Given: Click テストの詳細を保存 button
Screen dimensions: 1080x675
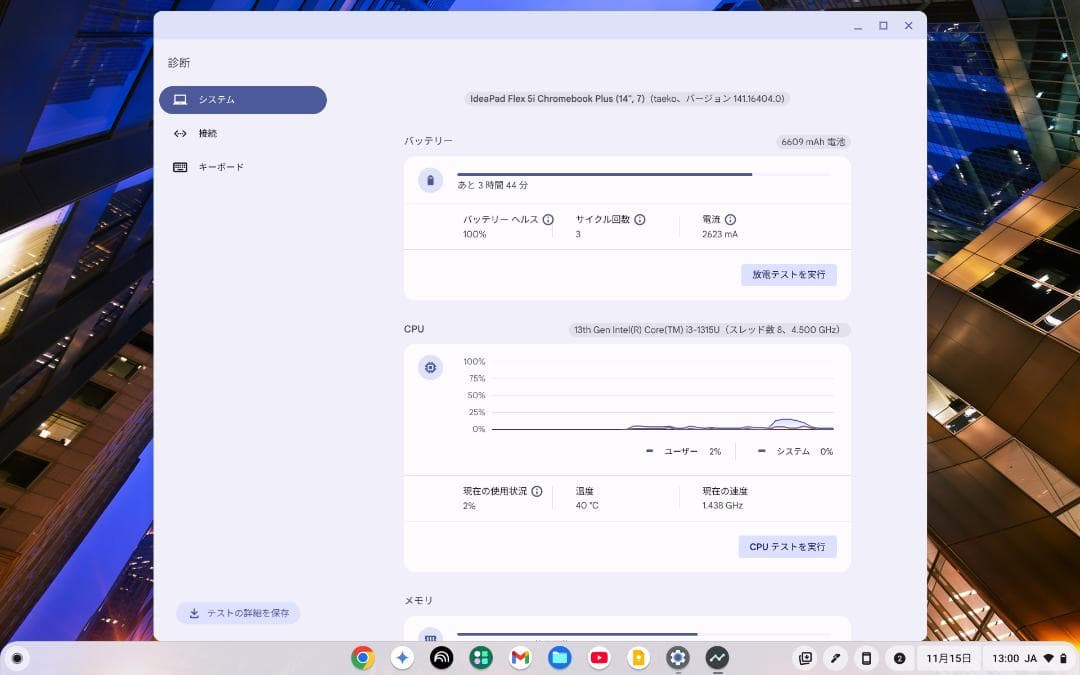Looking at the screenshot, I should (238, 613).
